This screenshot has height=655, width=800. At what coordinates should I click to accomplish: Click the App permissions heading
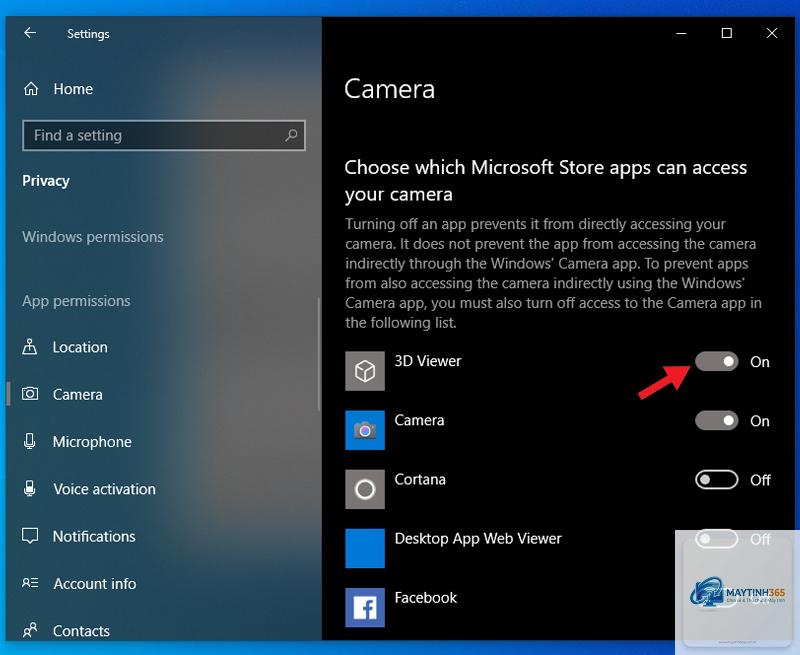(x=76, y=301)
